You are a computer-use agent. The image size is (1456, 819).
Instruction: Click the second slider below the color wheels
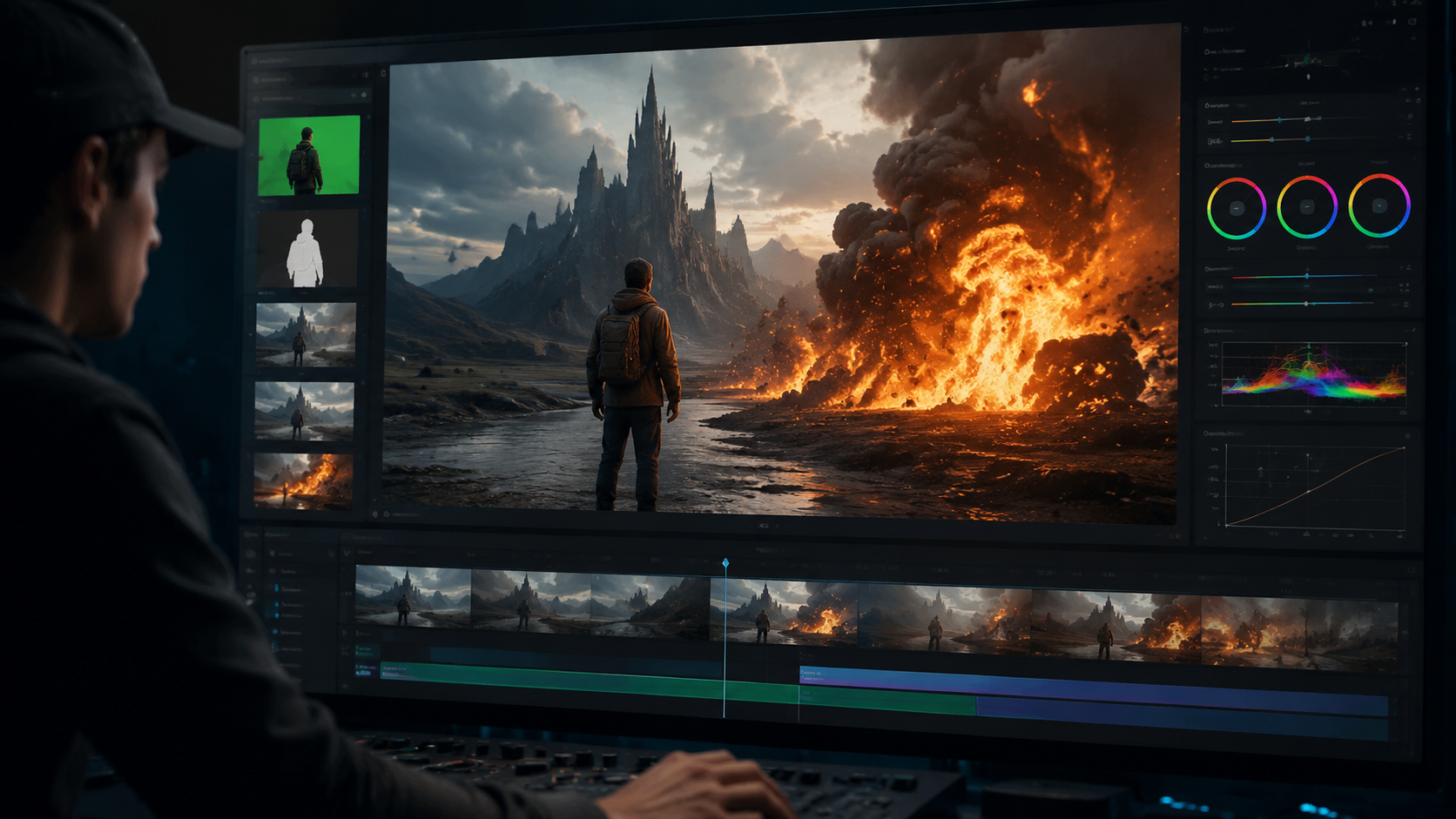coord(1304,304)
